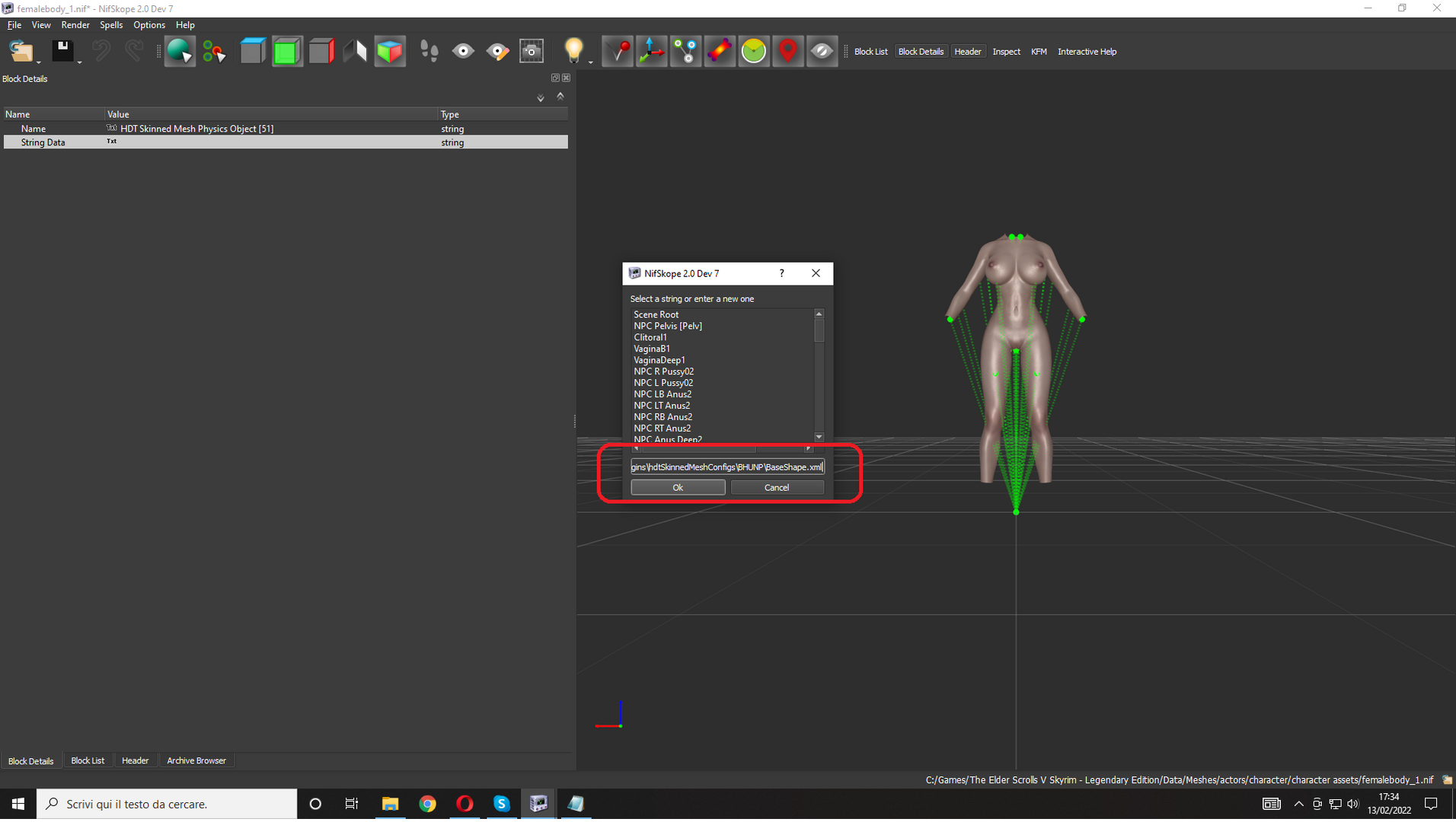Screen dimensions: 1456x822
Task: Select the HDT Skinned Mesh Physics Object value
Action: pos(196,129)
